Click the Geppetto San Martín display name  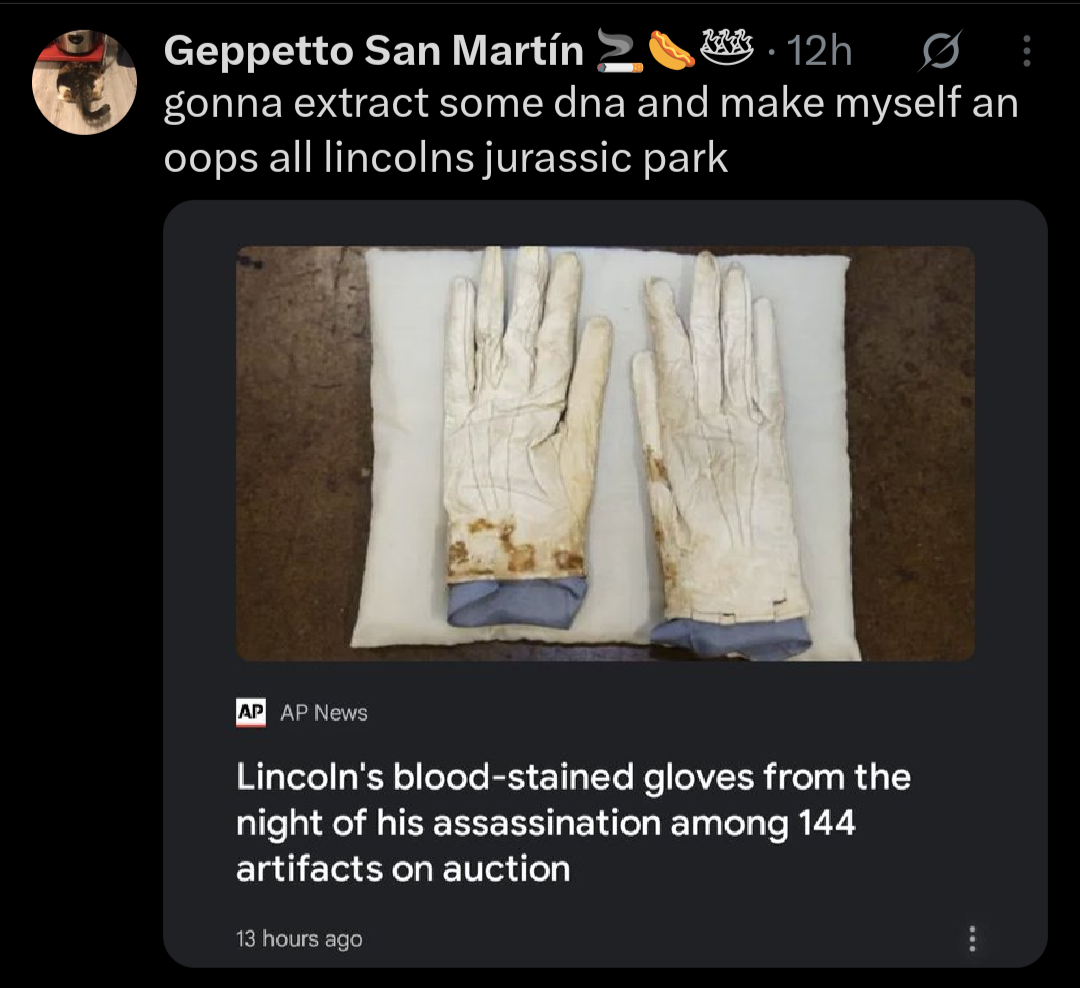pyautogui.click(x=373, y=52)
